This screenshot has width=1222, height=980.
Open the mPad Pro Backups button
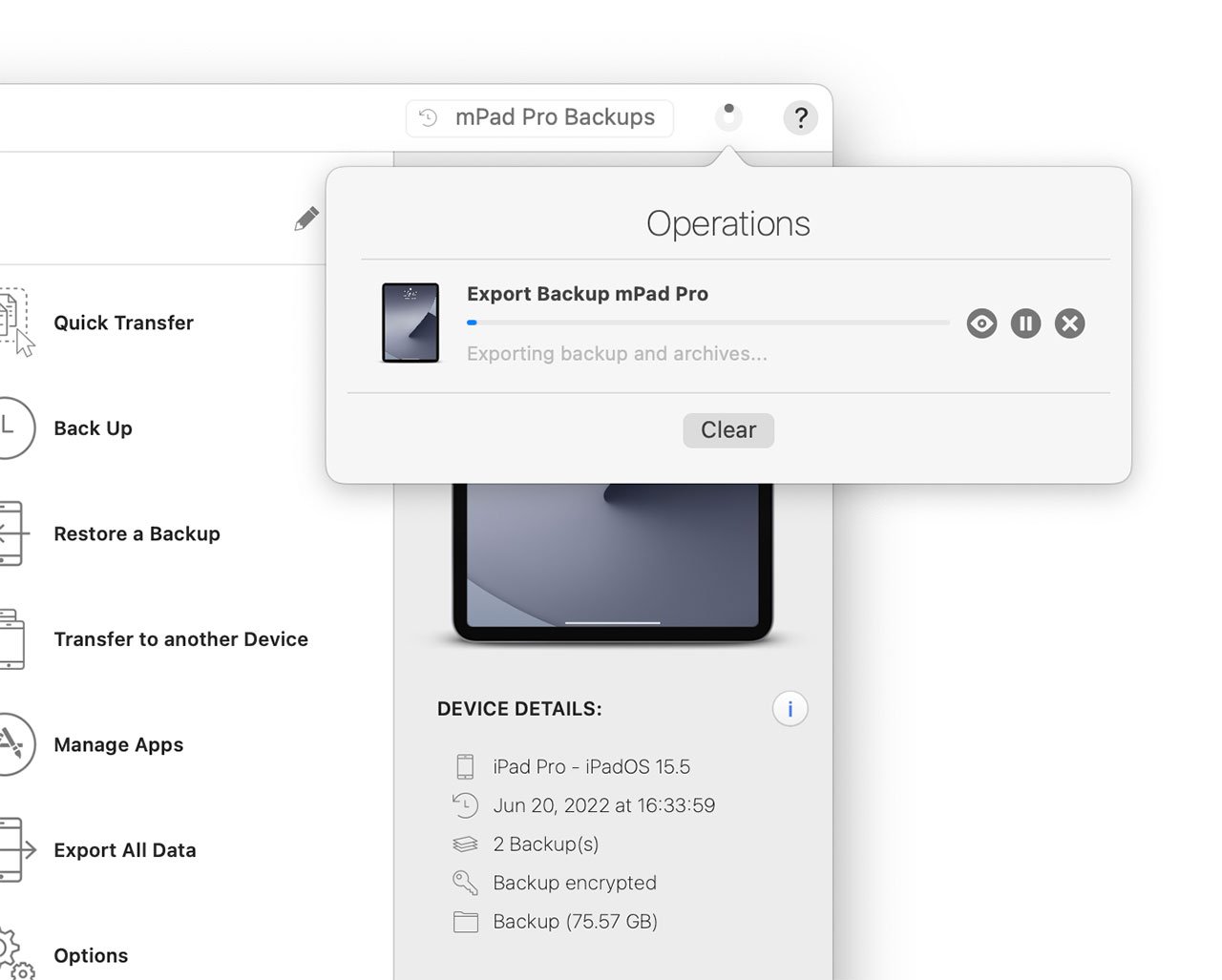point(539,117)
